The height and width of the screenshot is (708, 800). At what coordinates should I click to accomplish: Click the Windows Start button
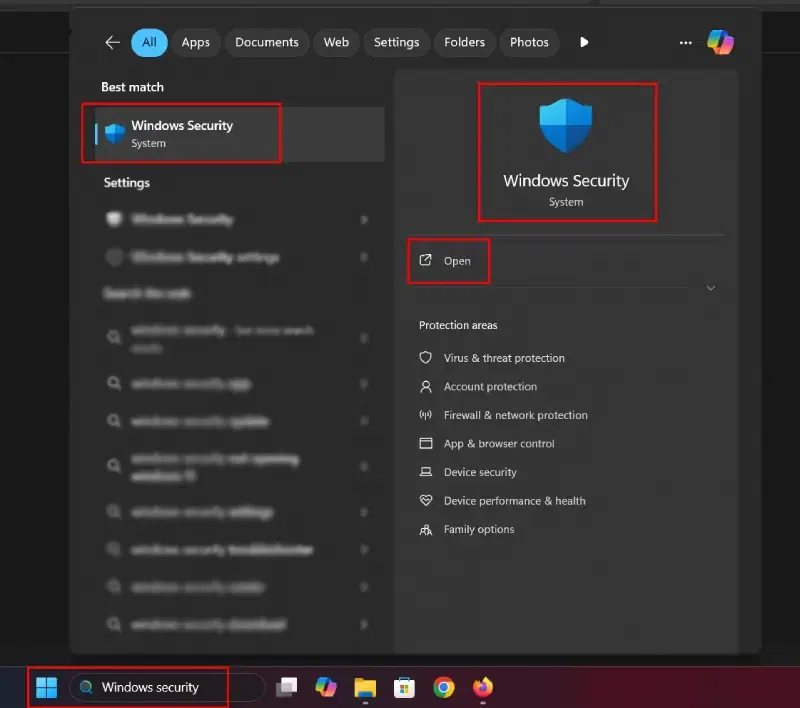click(46, 687)
